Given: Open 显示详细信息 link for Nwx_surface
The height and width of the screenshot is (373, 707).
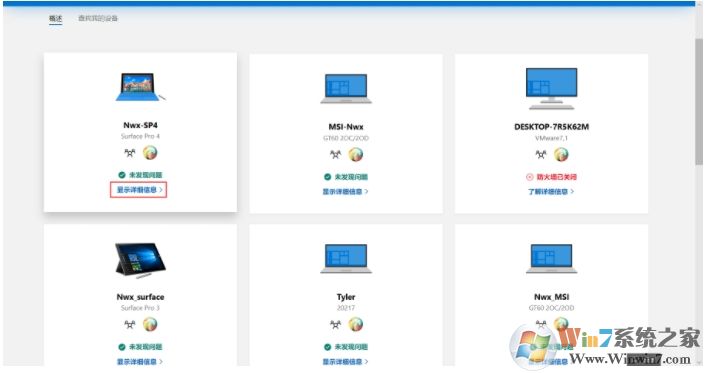Looking at the screenshot, I should pyautogui.click(x=139, y=362).
